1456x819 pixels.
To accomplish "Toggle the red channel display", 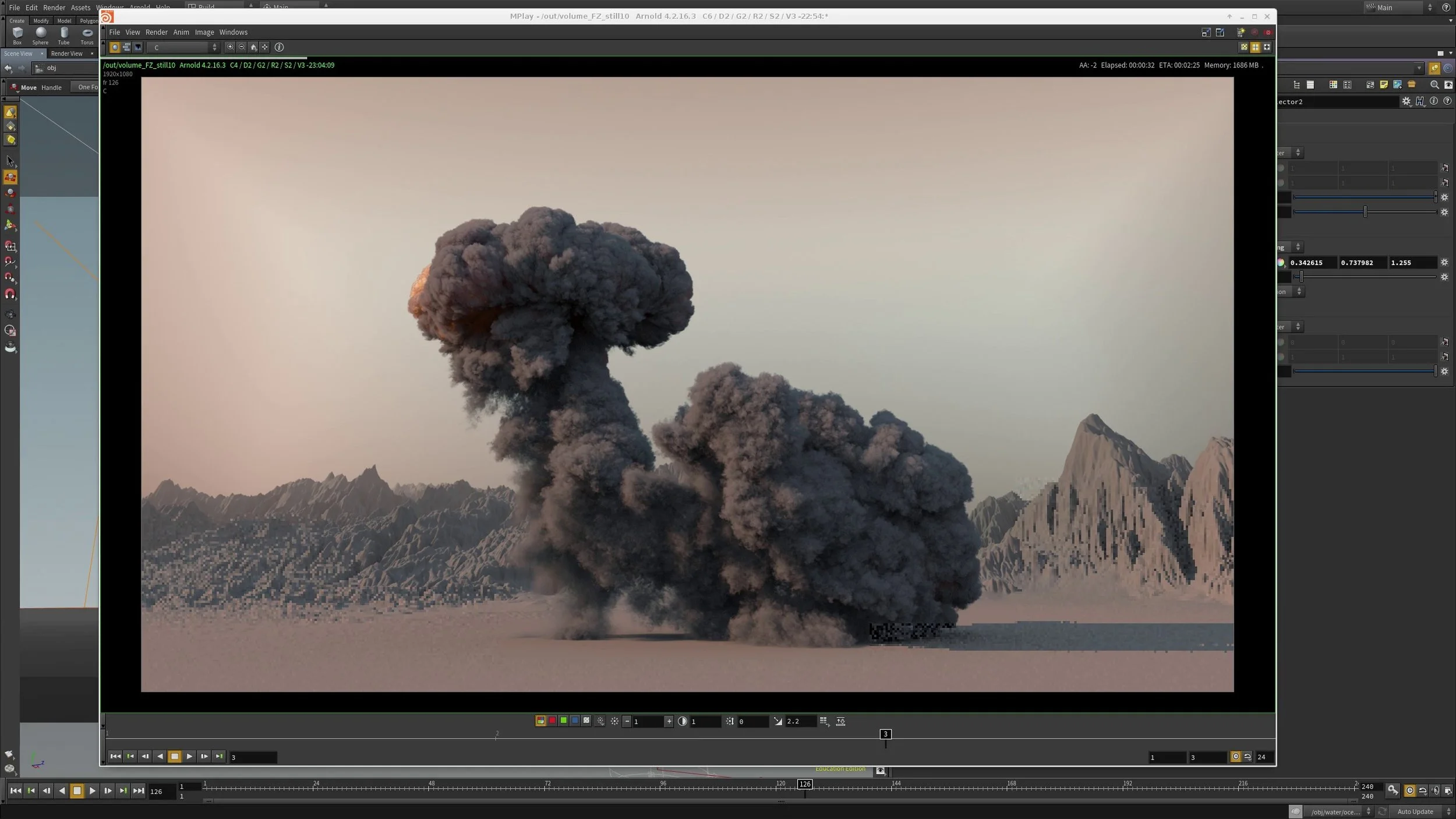I will 552,721.
